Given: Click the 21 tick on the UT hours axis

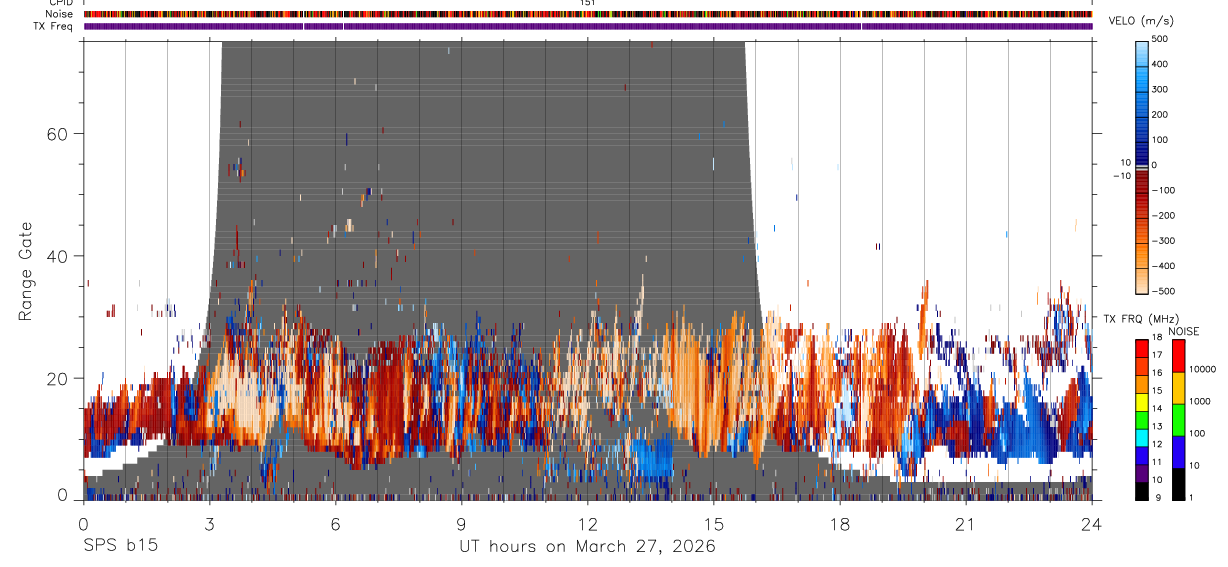Looking at the screenshot, I should pyautogui.click(x=966, y=523).
